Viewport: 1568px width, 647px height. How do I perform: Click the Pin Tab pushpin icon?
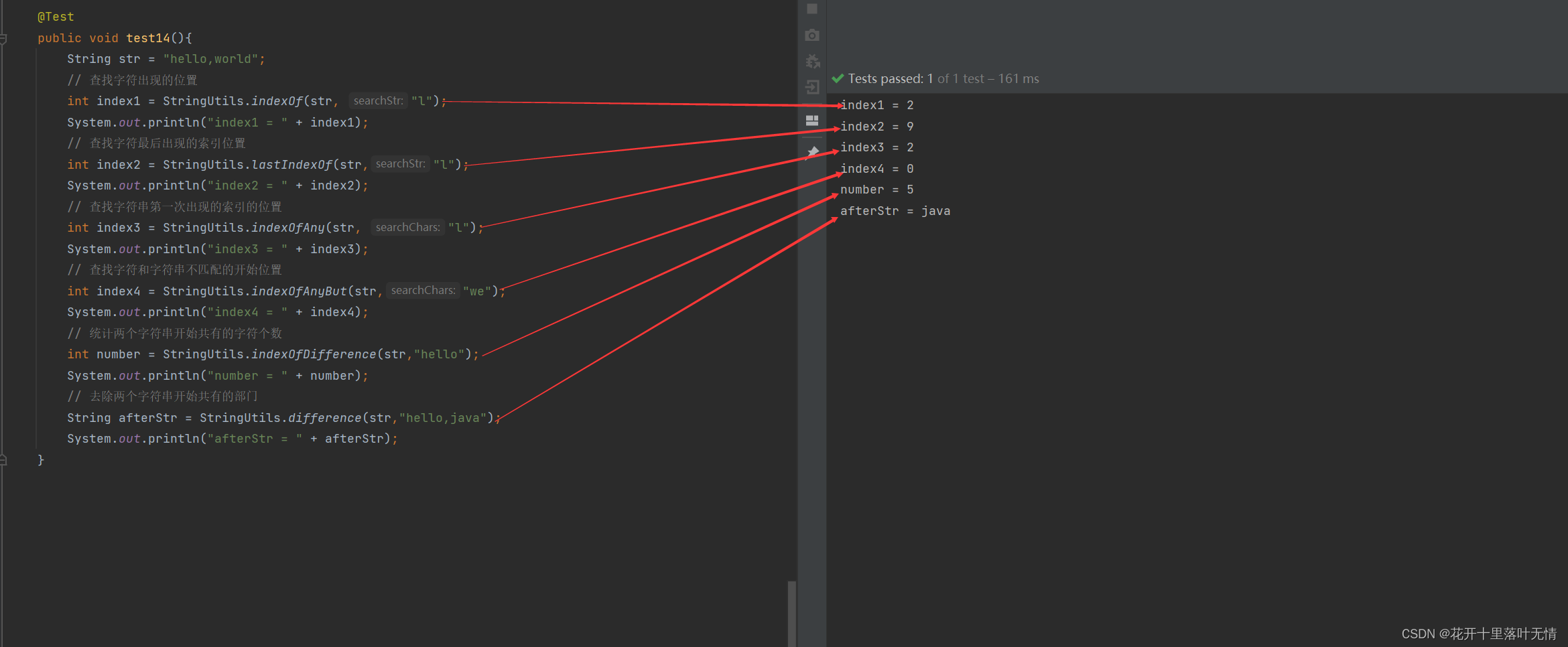[x=812, y=153]
